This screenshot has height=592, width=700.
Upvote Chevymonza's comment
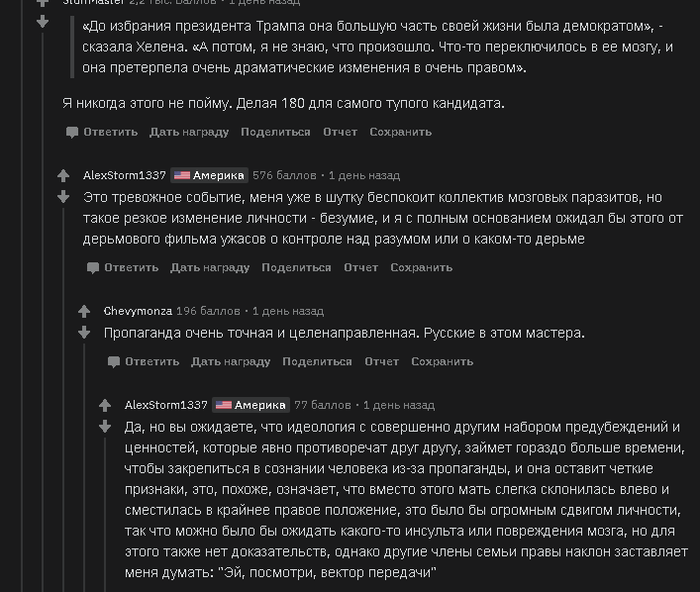point(84,311)
